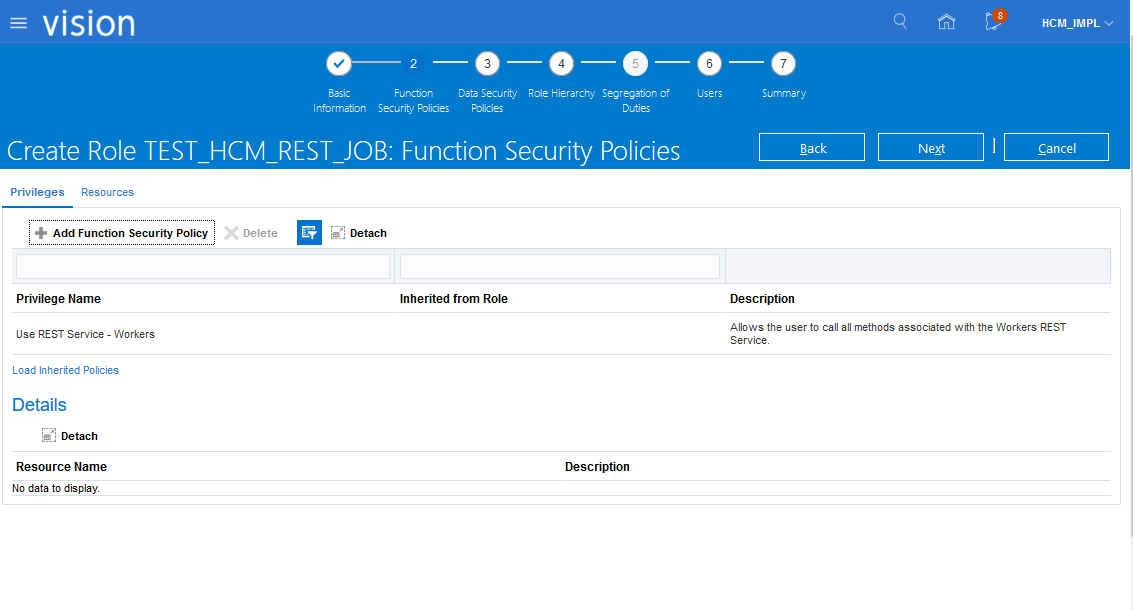Switch to the Resources tab
This screenshot has height=610, width=1133.
107,192
